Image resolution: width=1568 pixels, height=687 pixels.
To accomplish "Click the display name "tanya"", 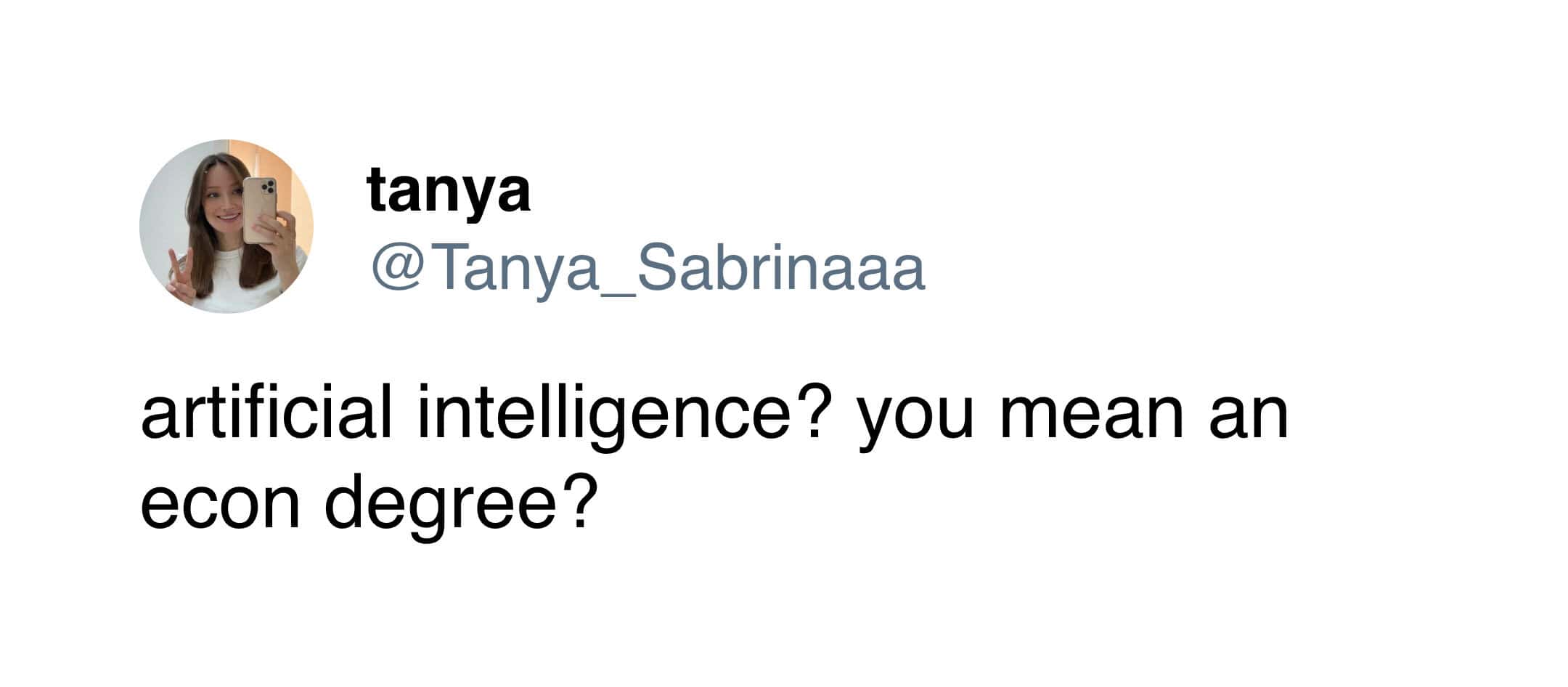I will click(x=449, y=192).
